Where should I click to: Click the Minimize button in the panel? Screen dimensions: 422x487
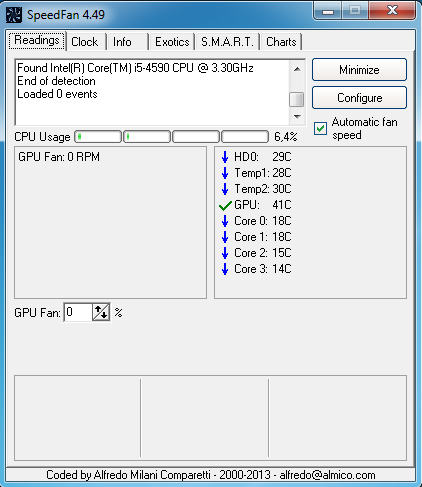tap(359, 70)
